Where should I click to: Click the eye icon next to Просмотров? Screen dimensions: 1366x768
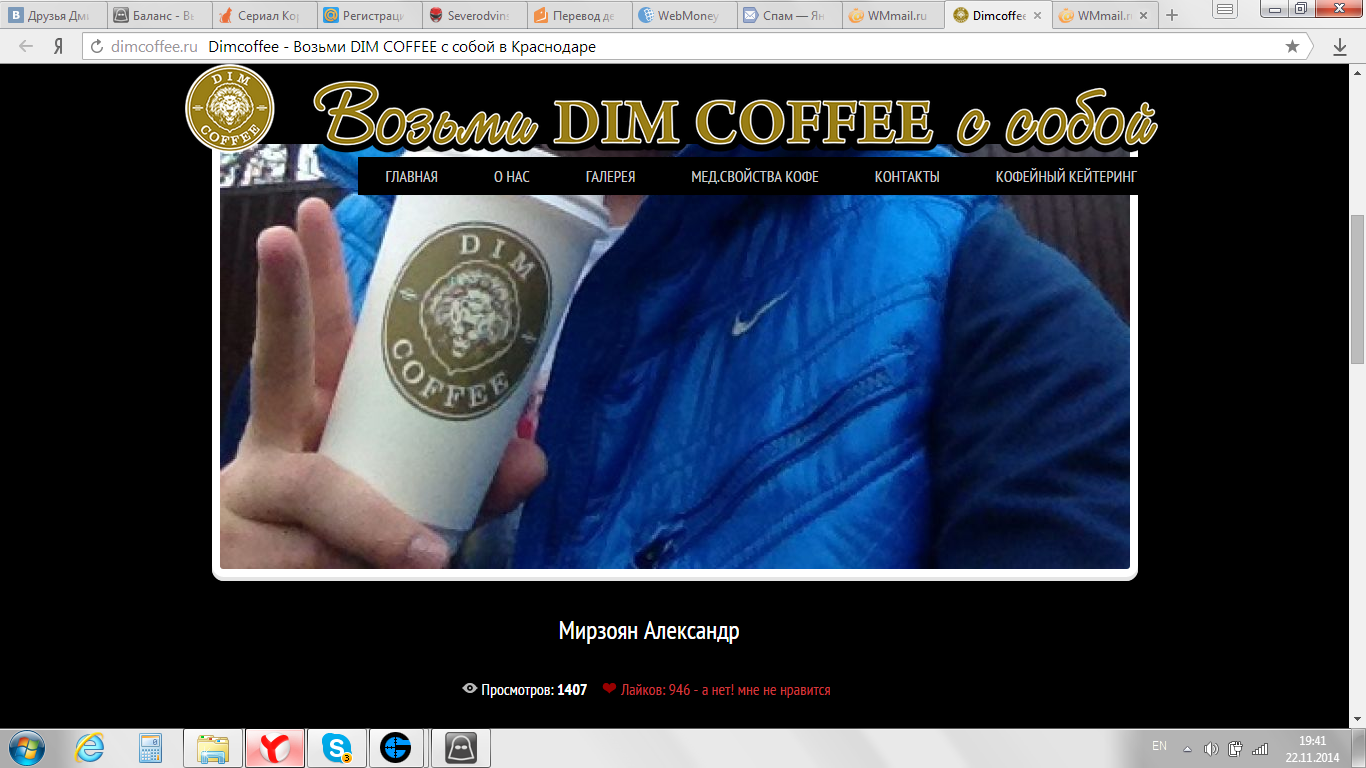point(469,689)
